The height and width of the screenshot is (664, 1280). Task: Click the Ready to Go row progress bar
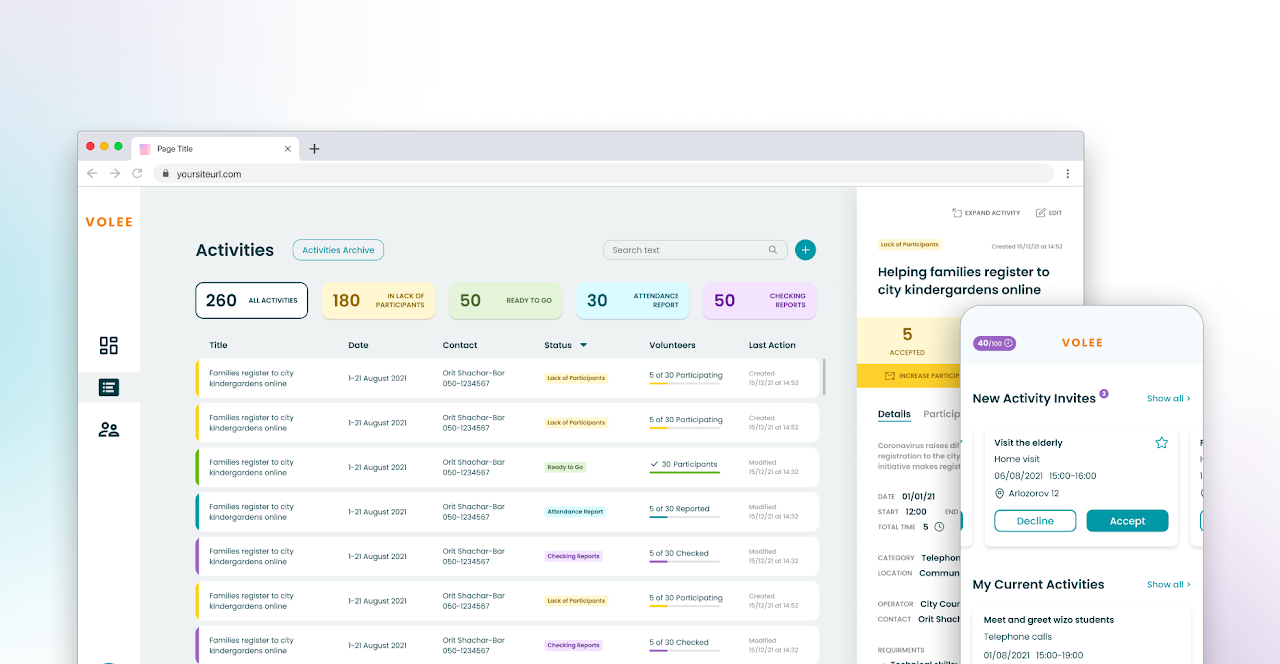684,472
